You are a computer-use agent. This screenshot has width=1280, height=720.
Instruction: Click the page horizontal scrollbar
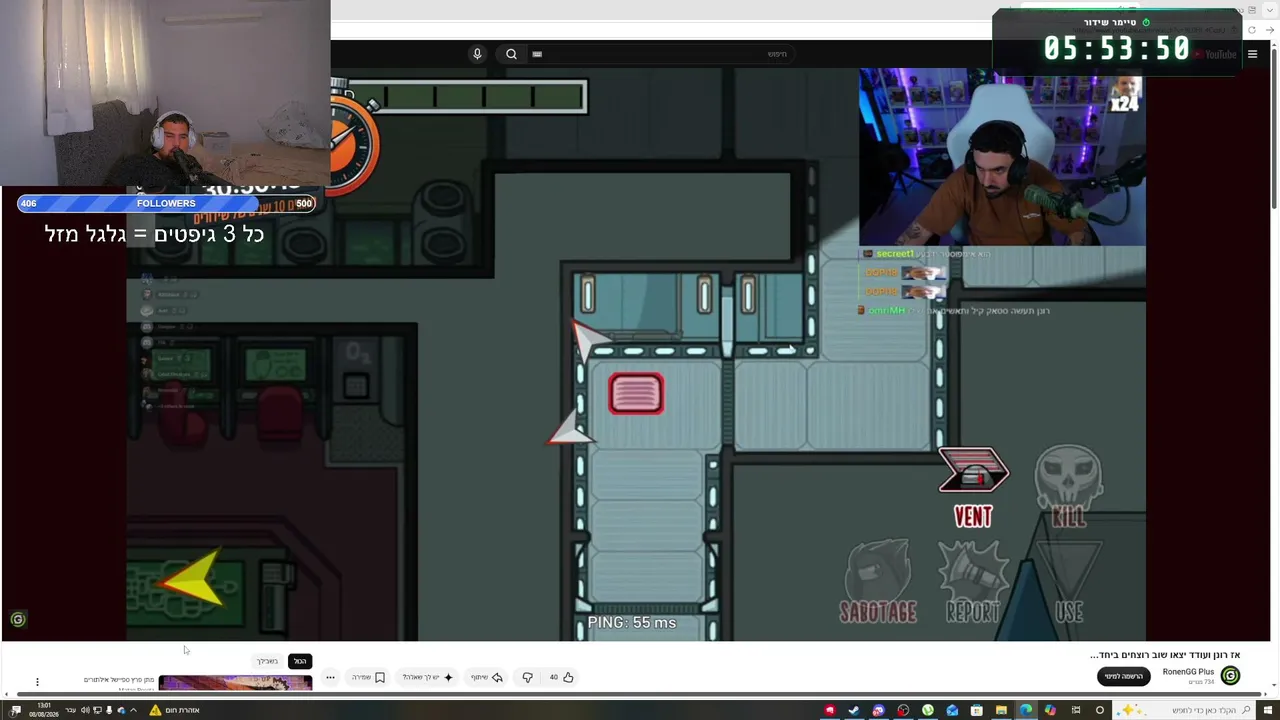pos(640,694)
